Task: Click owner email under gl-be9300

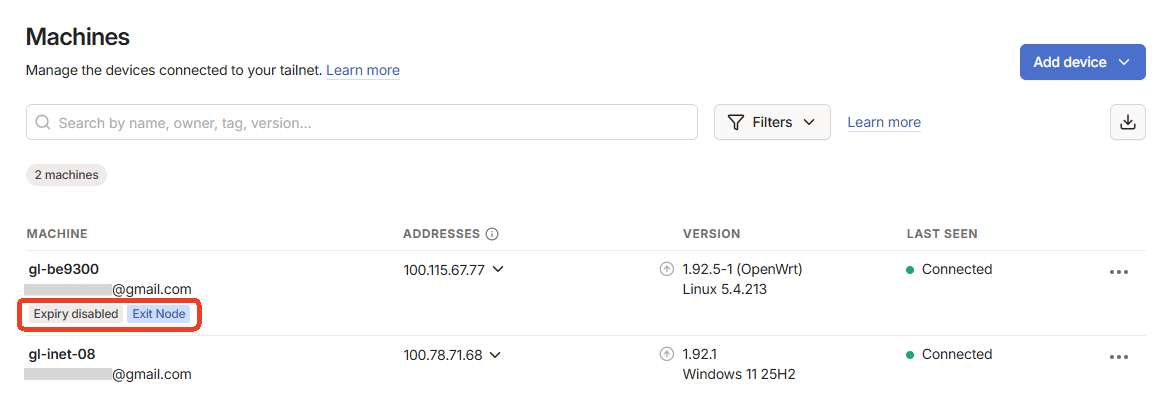Action: [108, 289]
